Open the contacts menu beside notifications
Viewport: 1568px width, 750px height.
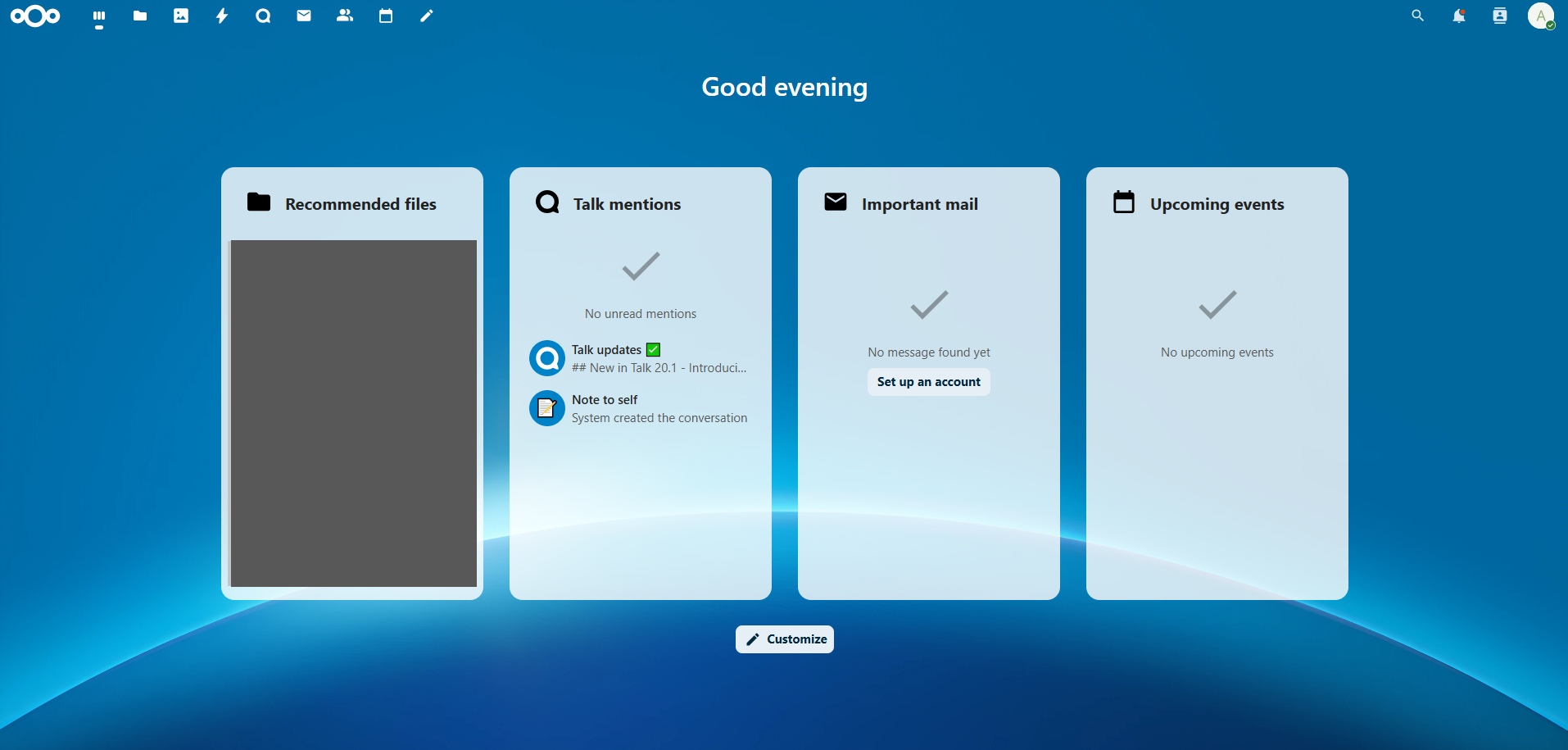[x=1500, y=16]
